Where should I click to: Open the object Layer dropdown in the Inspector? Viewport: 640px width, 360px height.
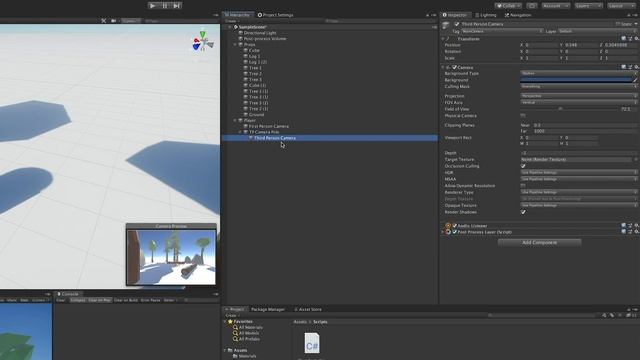597,31
